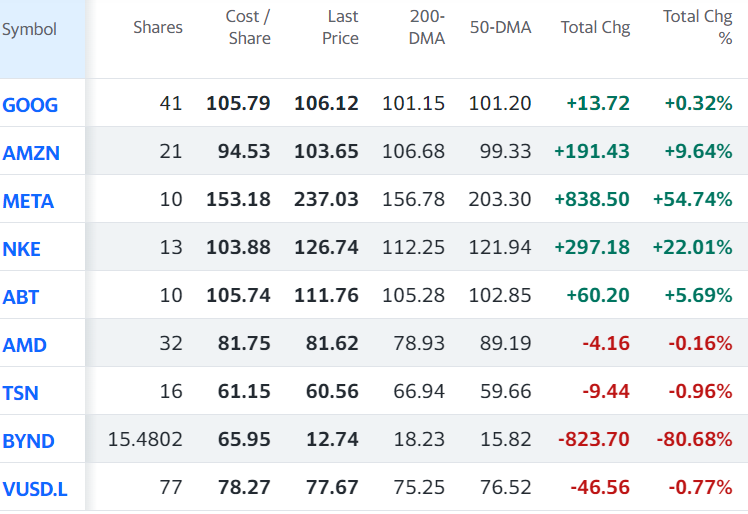Select AMZN 200-DMA value 106.68

coord(414,152)
